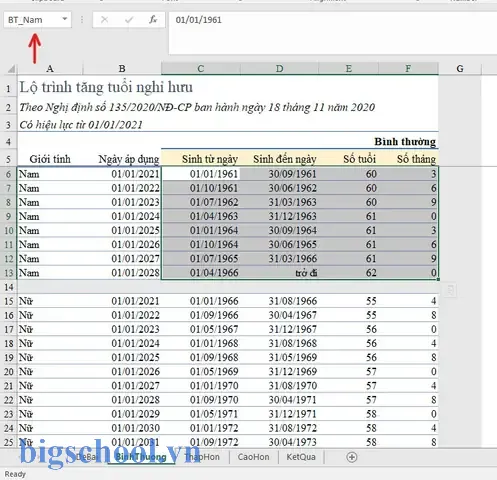Click the 'Có hiệu lực từ 01/01/2021' cell
The image size is (497, 480).
81,125
